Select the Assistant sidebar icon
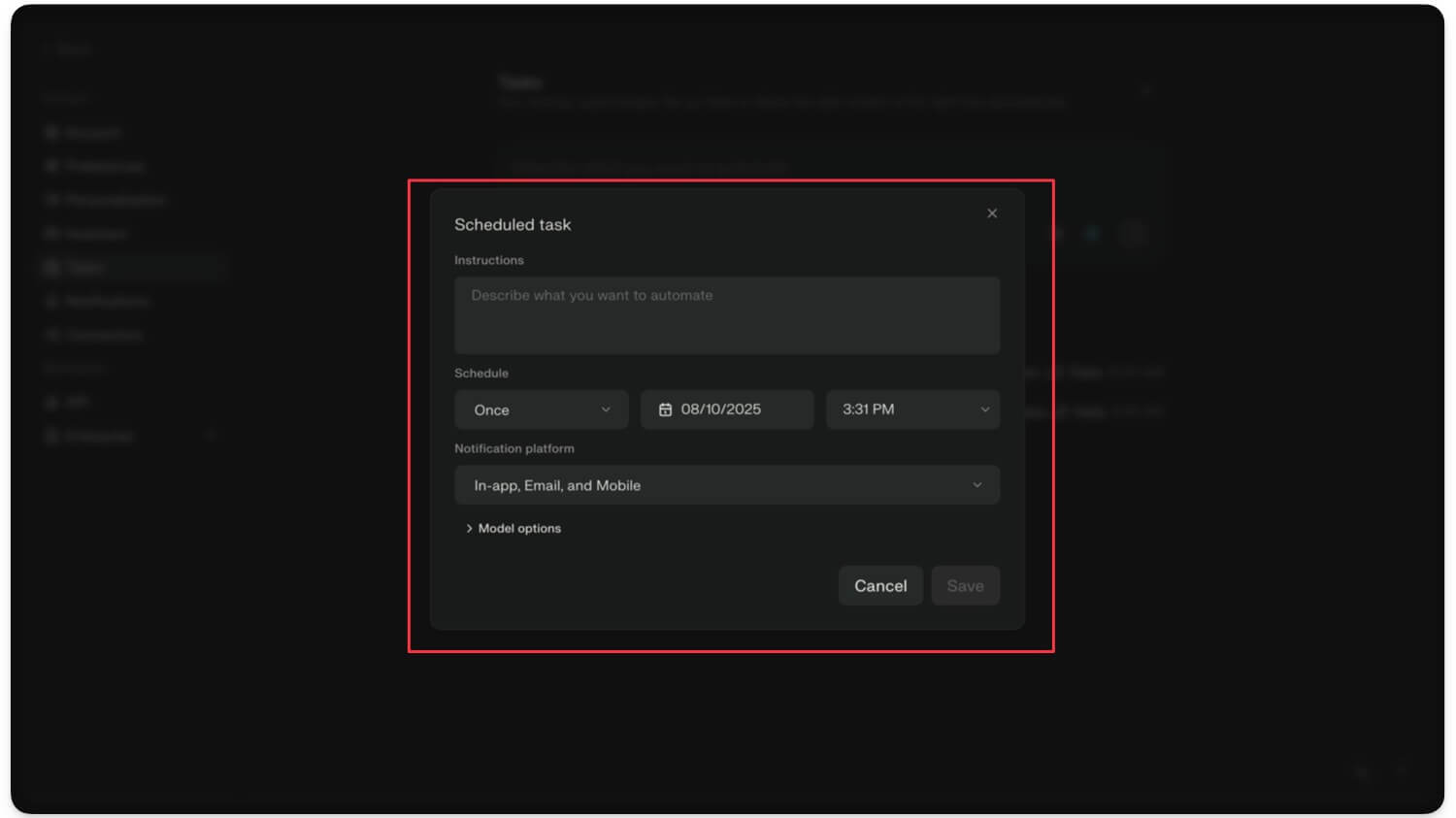 point(51,234)
